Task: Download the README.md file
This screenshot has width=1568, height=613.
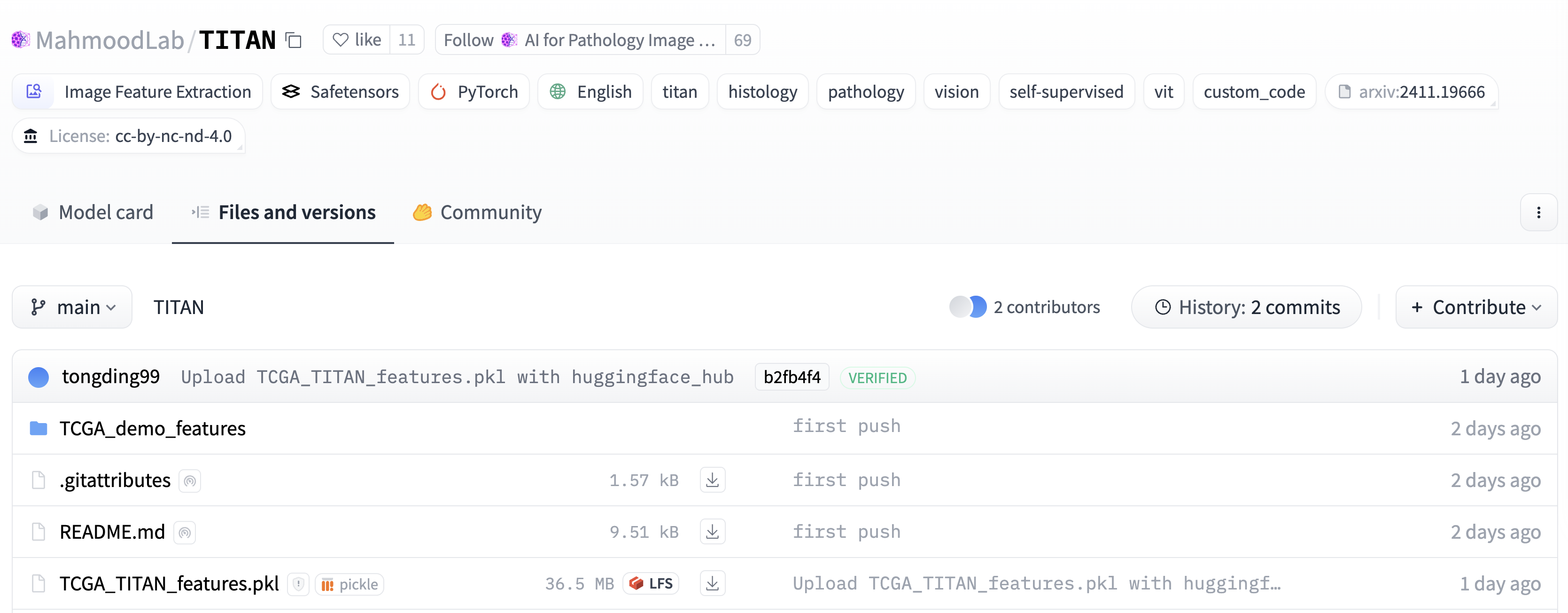Action: tap(712, 532)
